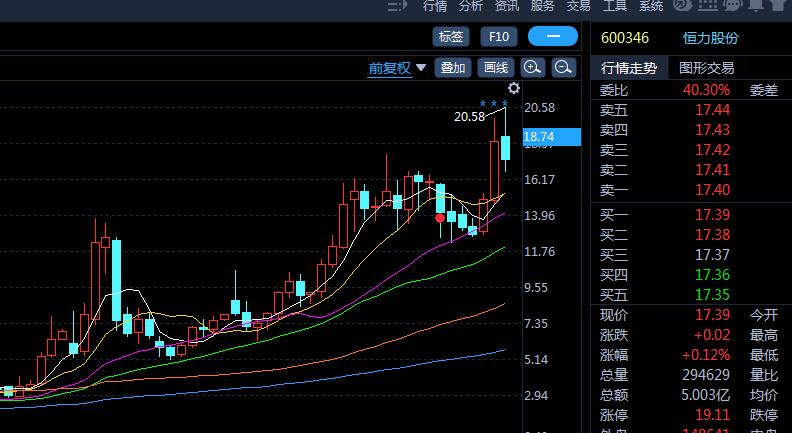The height and width of the screenshot is (433, 792).
Task: Toggle the 画线 drawing tools button
Action: click(495, 68)
